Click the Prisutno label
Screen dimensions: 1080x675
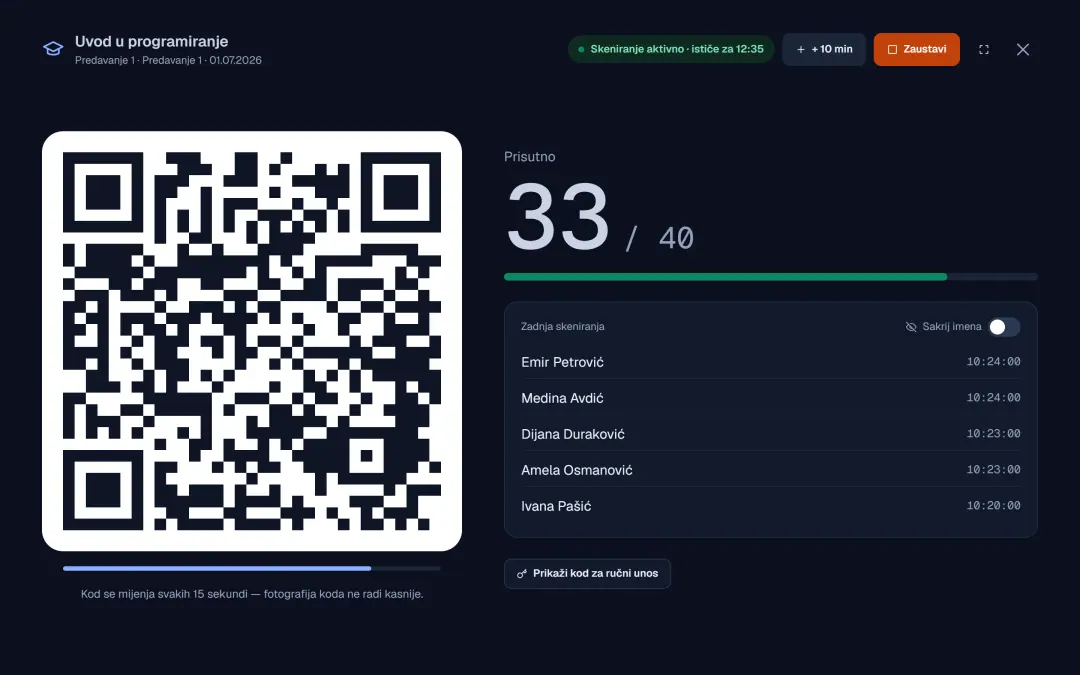pyautogui.click(x=530, y=156)
